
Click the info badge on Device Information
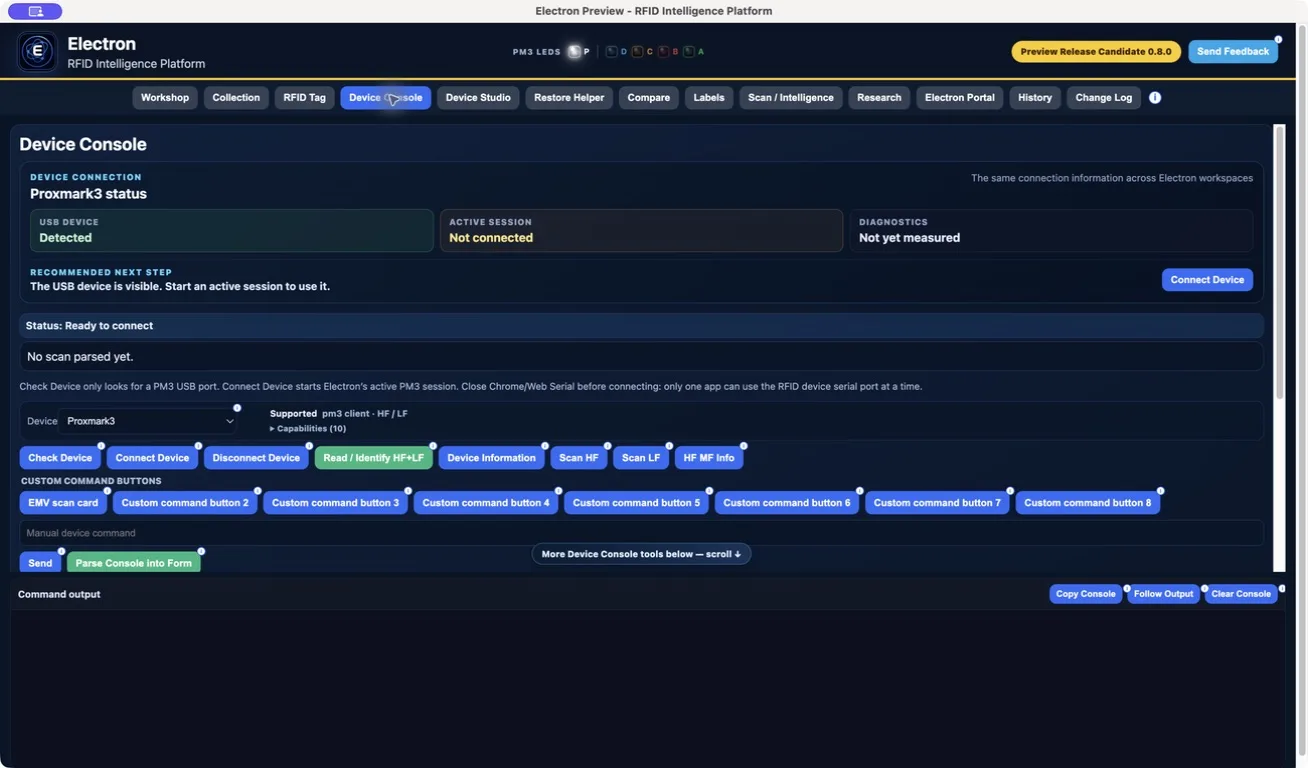(x=545, y=446)
